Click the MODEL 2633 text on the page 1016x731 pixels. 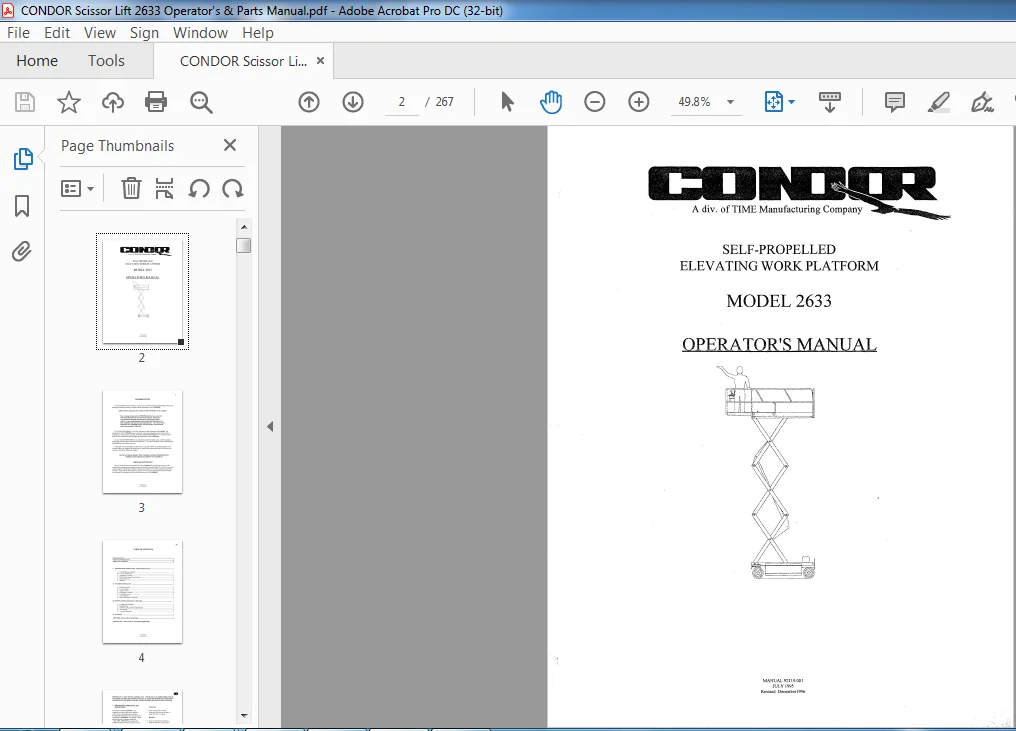pyautogui.click(x=779, y=301)
